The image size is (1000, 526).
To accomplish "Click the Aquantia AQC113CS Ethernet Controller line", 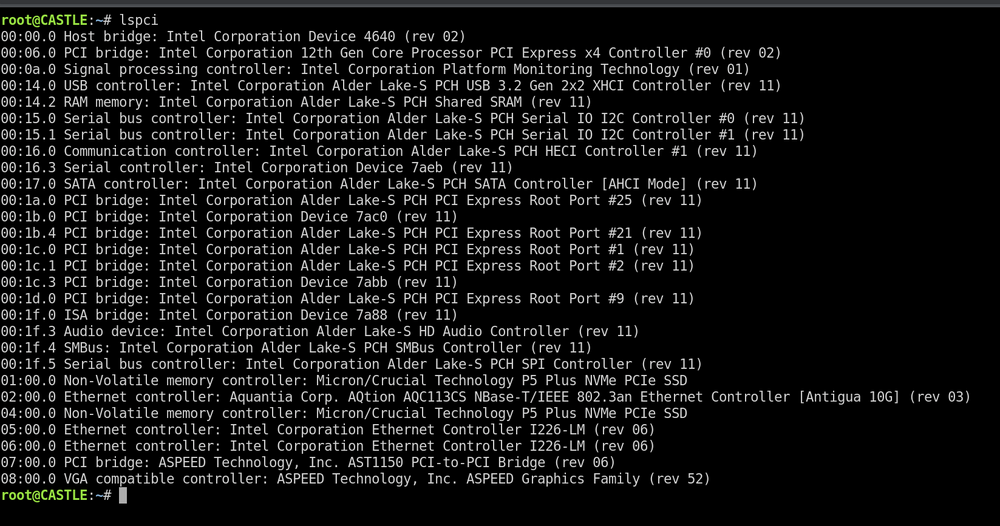I will click(485, 397).
